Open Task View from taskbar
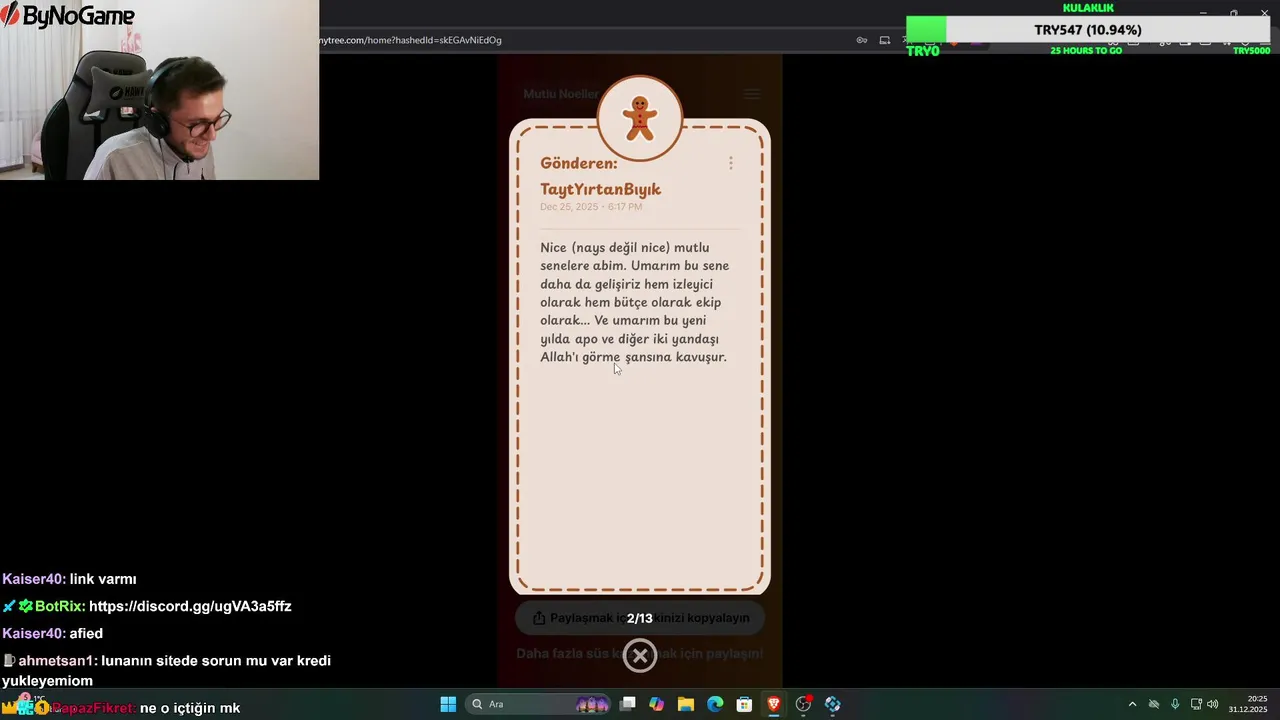The height and width of the screenshot is (720, 1280). (x=627, y=704)
